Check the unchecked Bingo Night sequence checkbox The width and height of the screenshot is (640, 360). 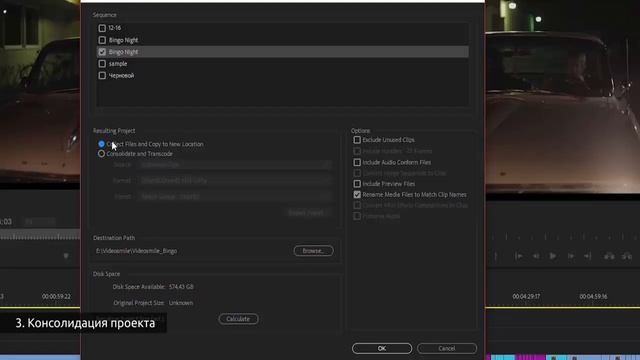102,40
